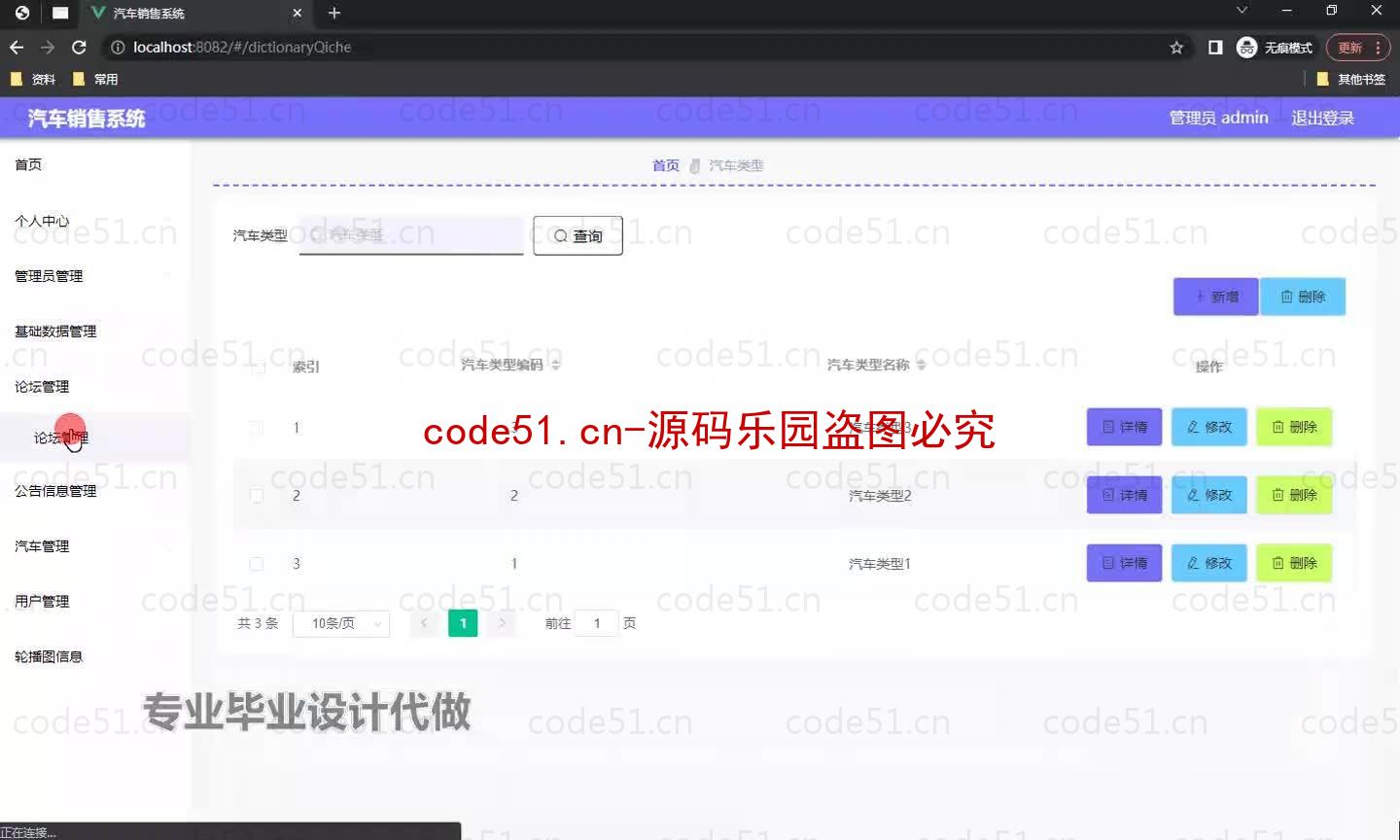Click the browser three-dot menu icon
The image size is (1400, 840).
(x=1378, y=47)
